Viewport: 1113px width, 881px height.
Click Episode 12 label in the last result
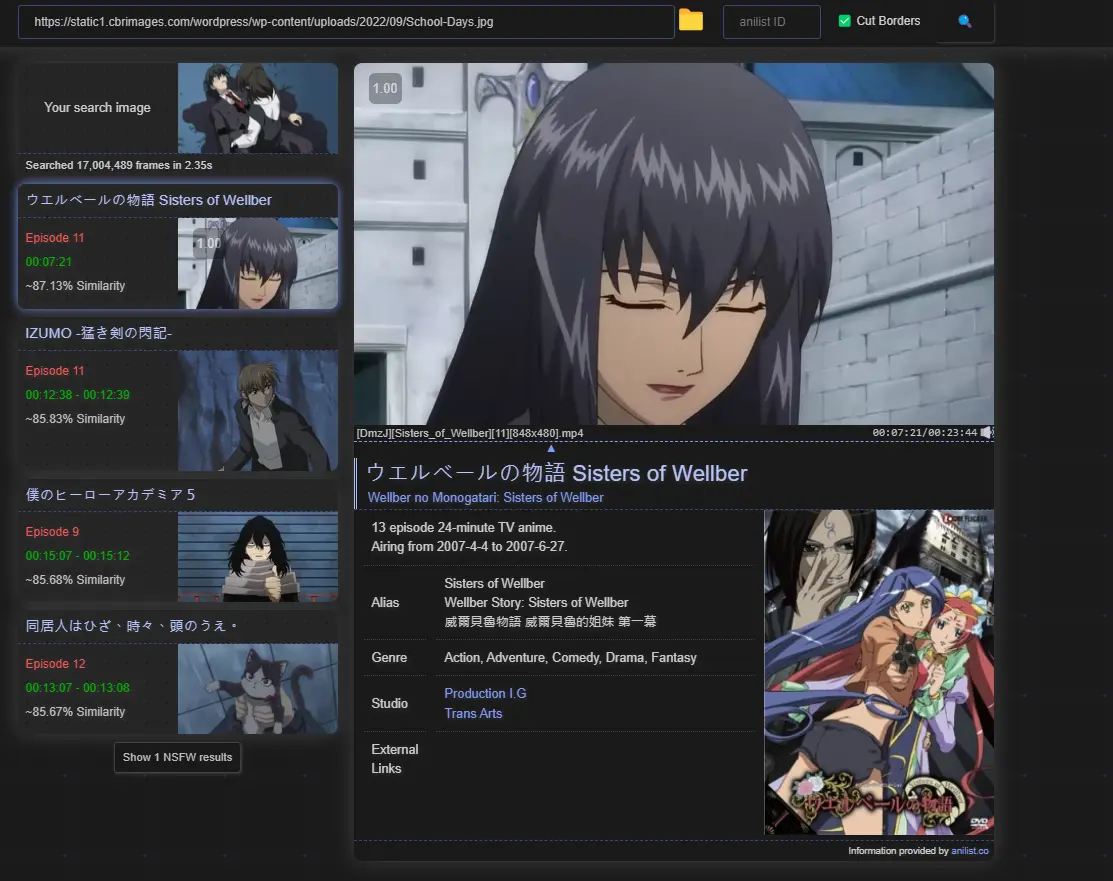click(x=55, y=664)
